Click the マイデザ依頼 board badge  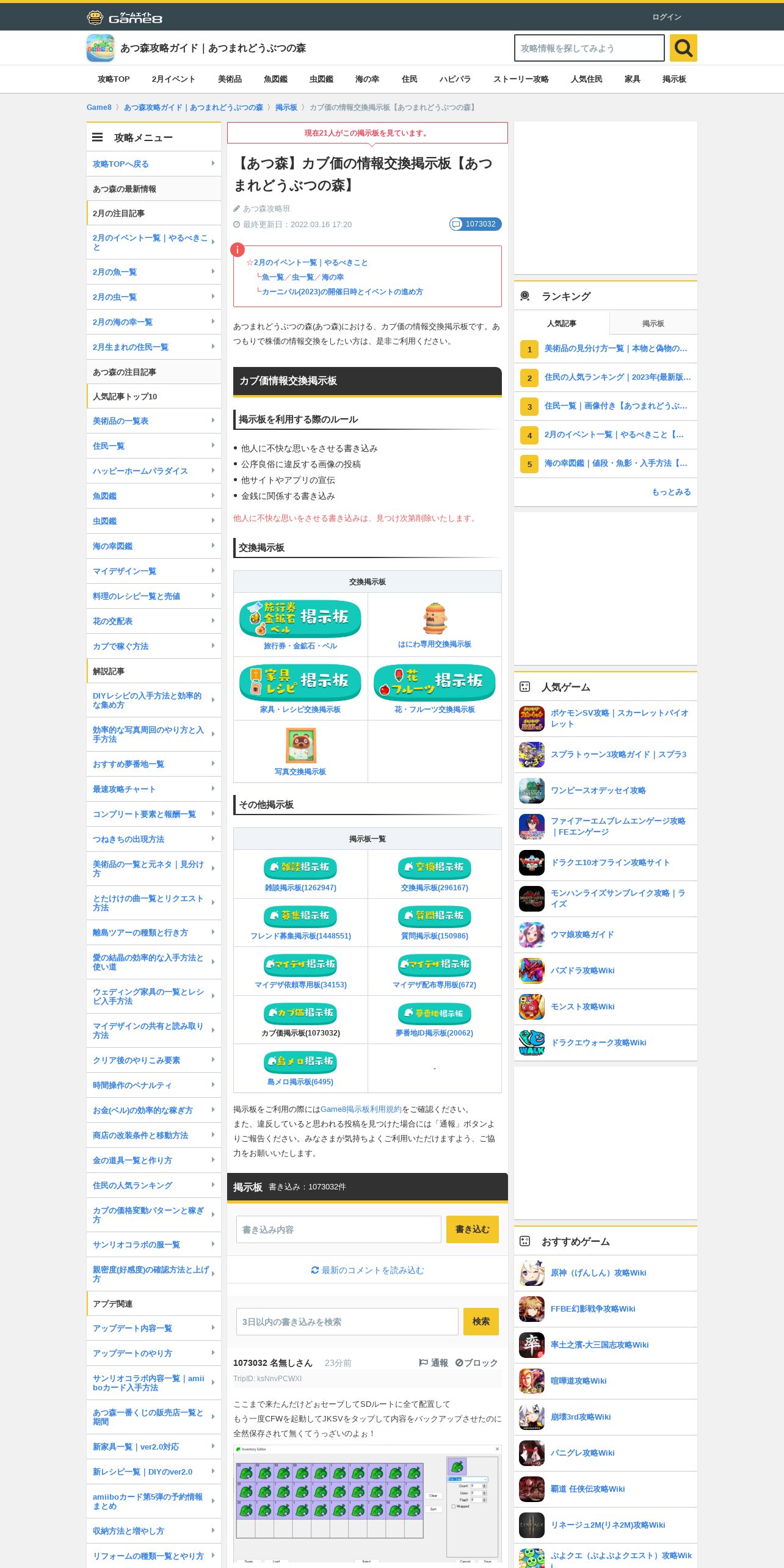point(300,965)
